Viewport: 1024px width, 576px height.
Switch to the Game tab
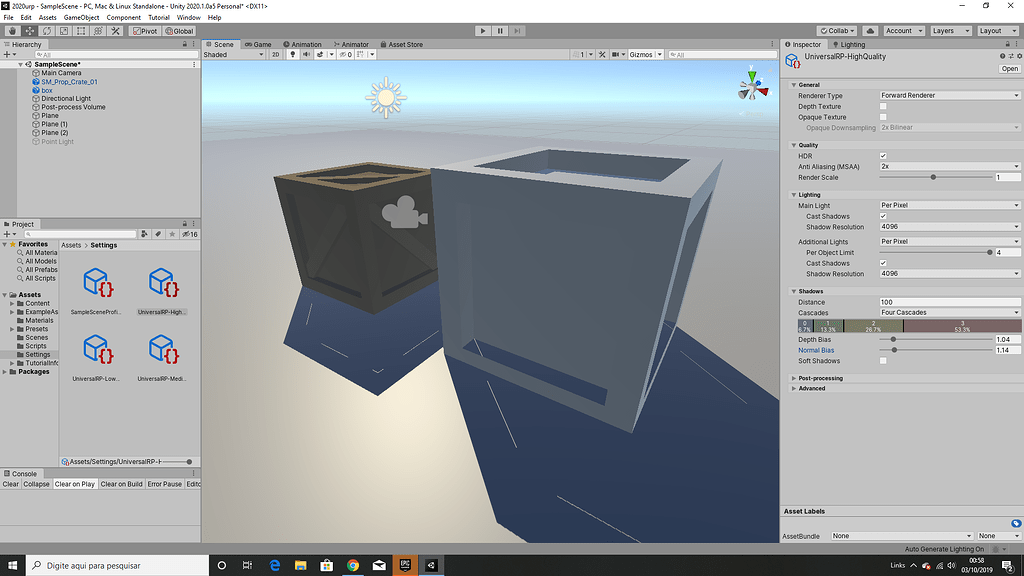pos(258,44)
